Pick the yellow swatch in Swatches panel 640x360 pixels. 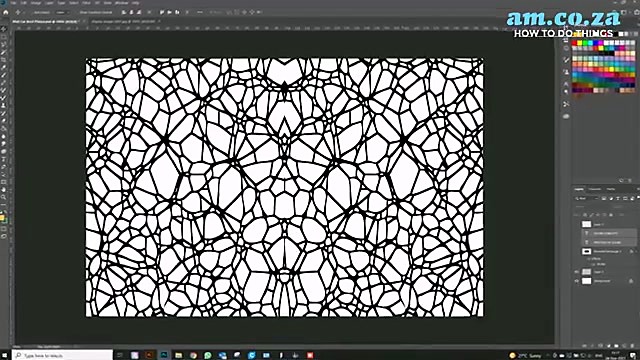click(580, 43)
